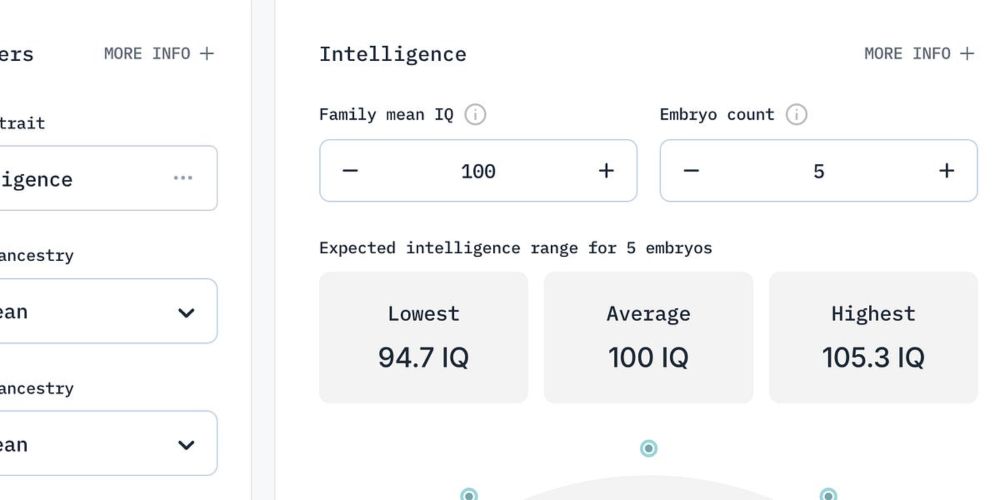Expand MORE INFO in the left sidebar panel
The width and height of the screenshot is (1000, 500).
point(159,54)
